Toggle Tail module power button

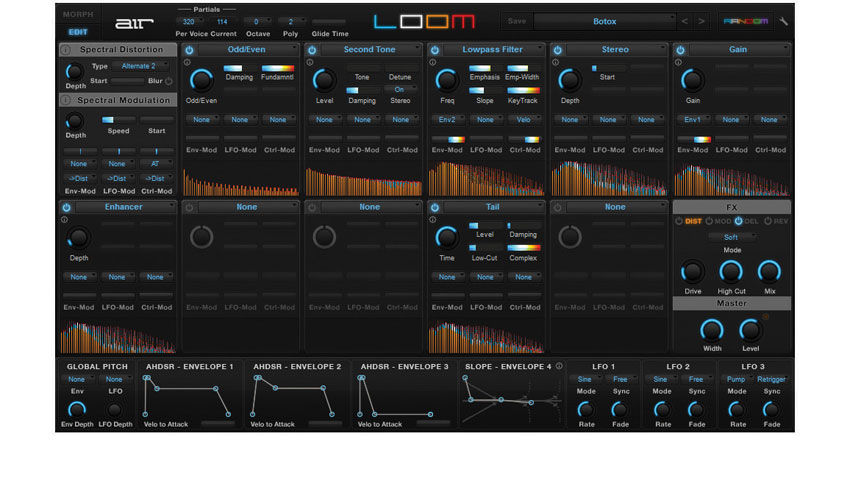click(435, 208)
